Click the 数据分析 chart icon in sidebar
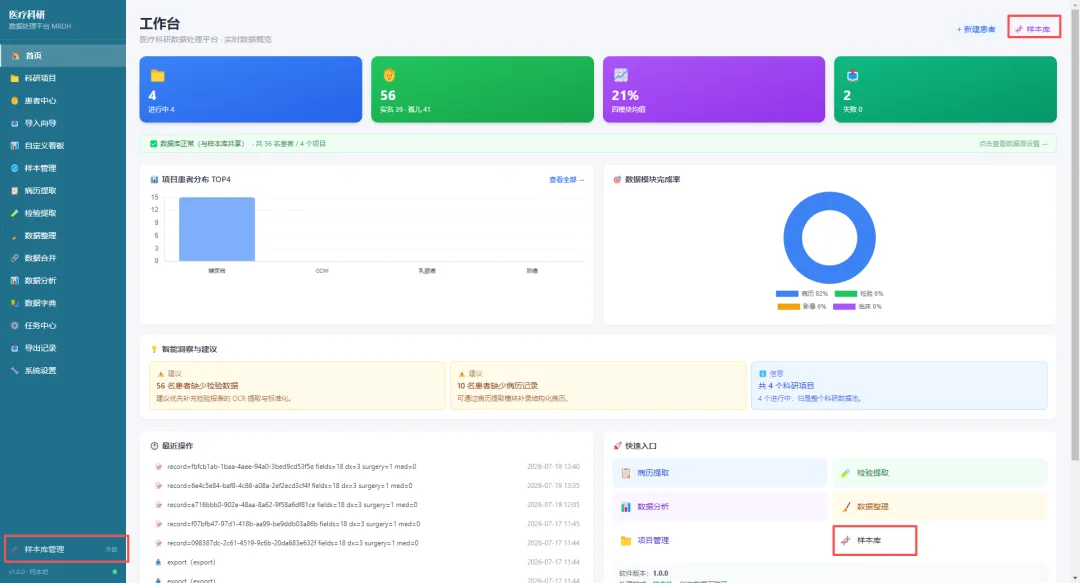The image size is (1080, 583). click(14, 281)
